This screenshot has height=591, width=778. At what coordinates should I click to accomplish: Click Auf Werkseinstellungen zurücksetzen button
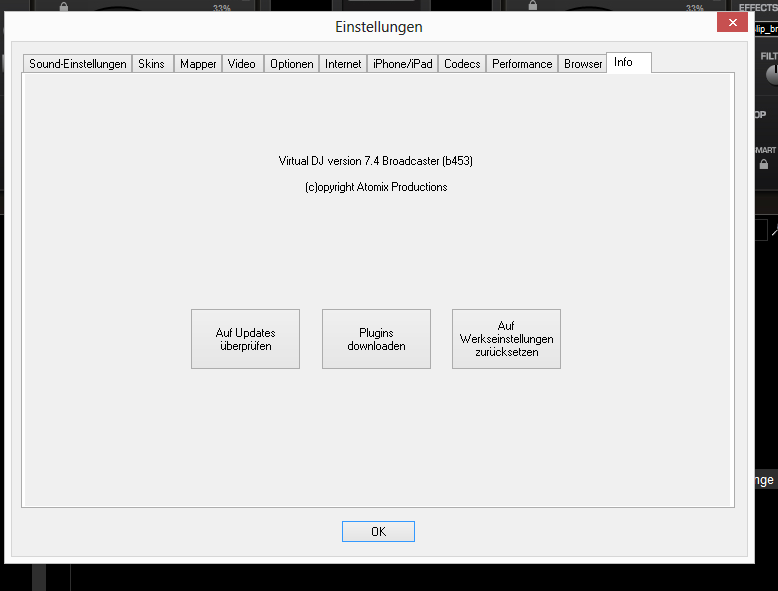[506, 339]
